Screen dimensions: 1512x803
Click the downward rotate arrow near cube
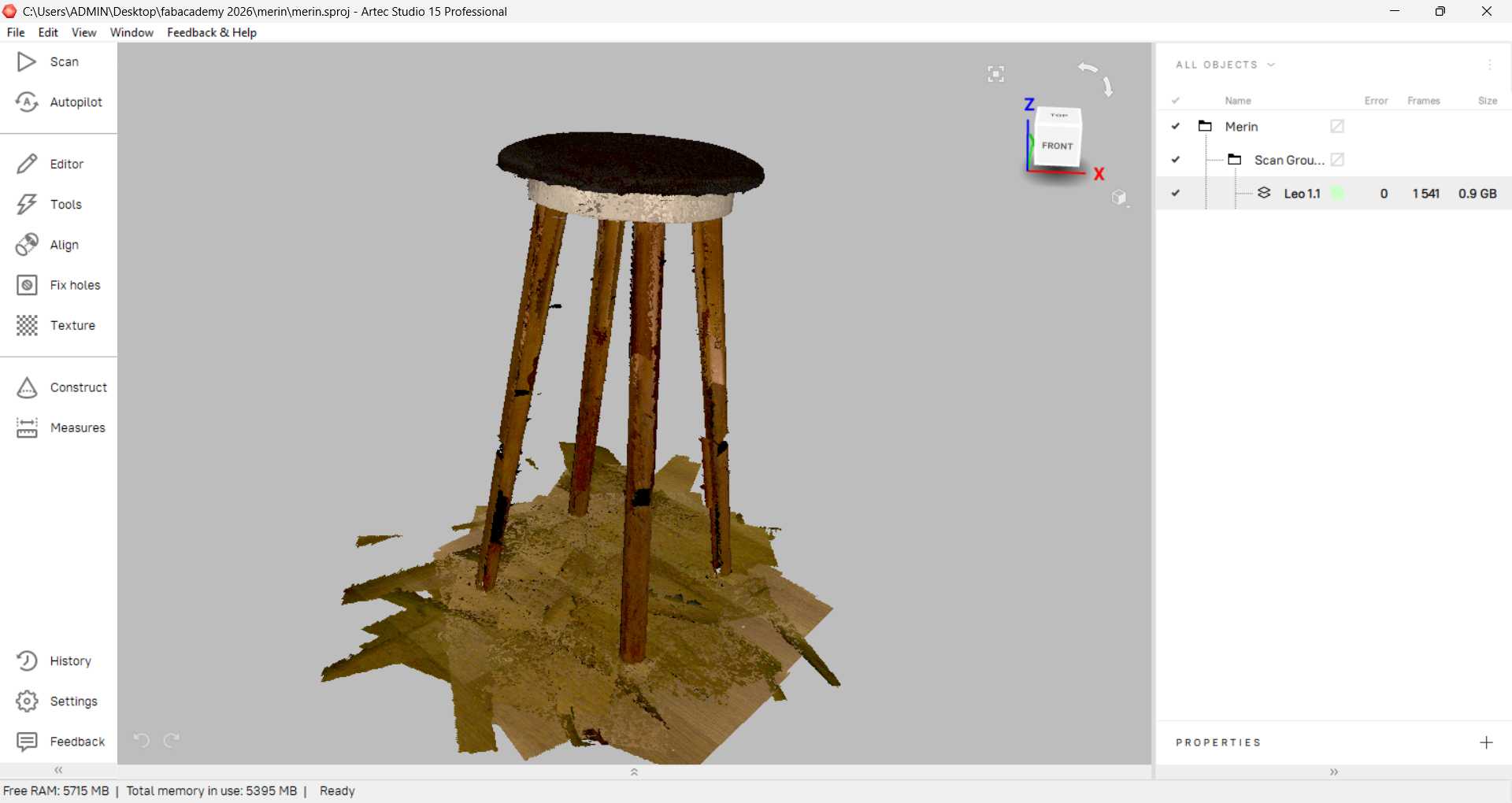(x=1108, y=86)
